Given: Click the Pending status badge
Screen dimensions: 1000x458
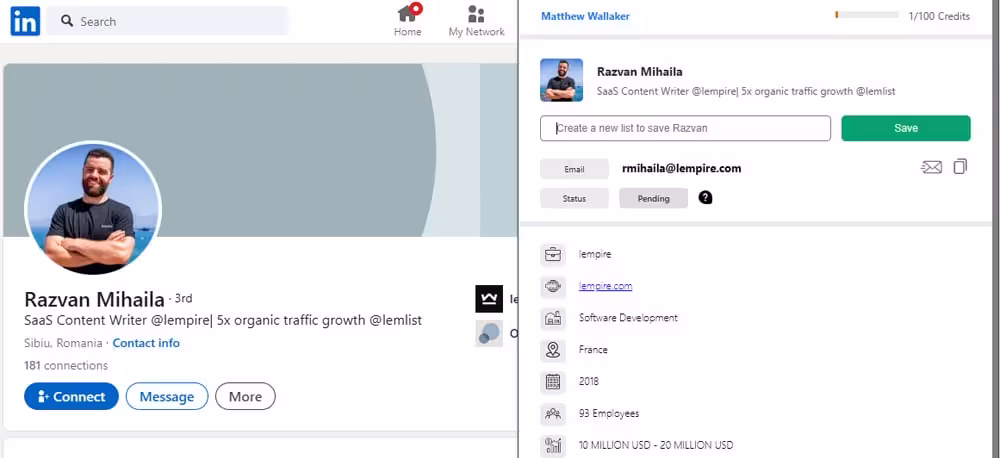Looking at the screenshot, I should click(x=653, y=198).
